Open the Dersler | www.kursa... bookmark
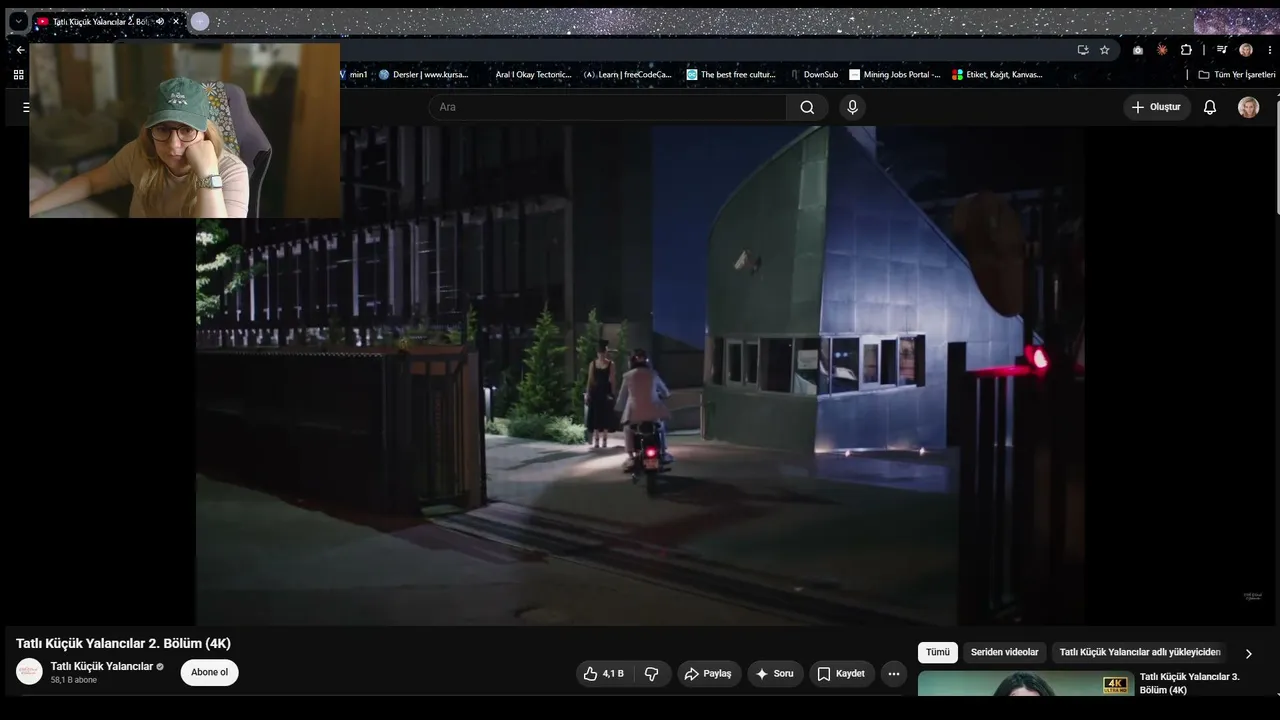1280x720 pixels. pyautogui.click(x=423, y=75)
